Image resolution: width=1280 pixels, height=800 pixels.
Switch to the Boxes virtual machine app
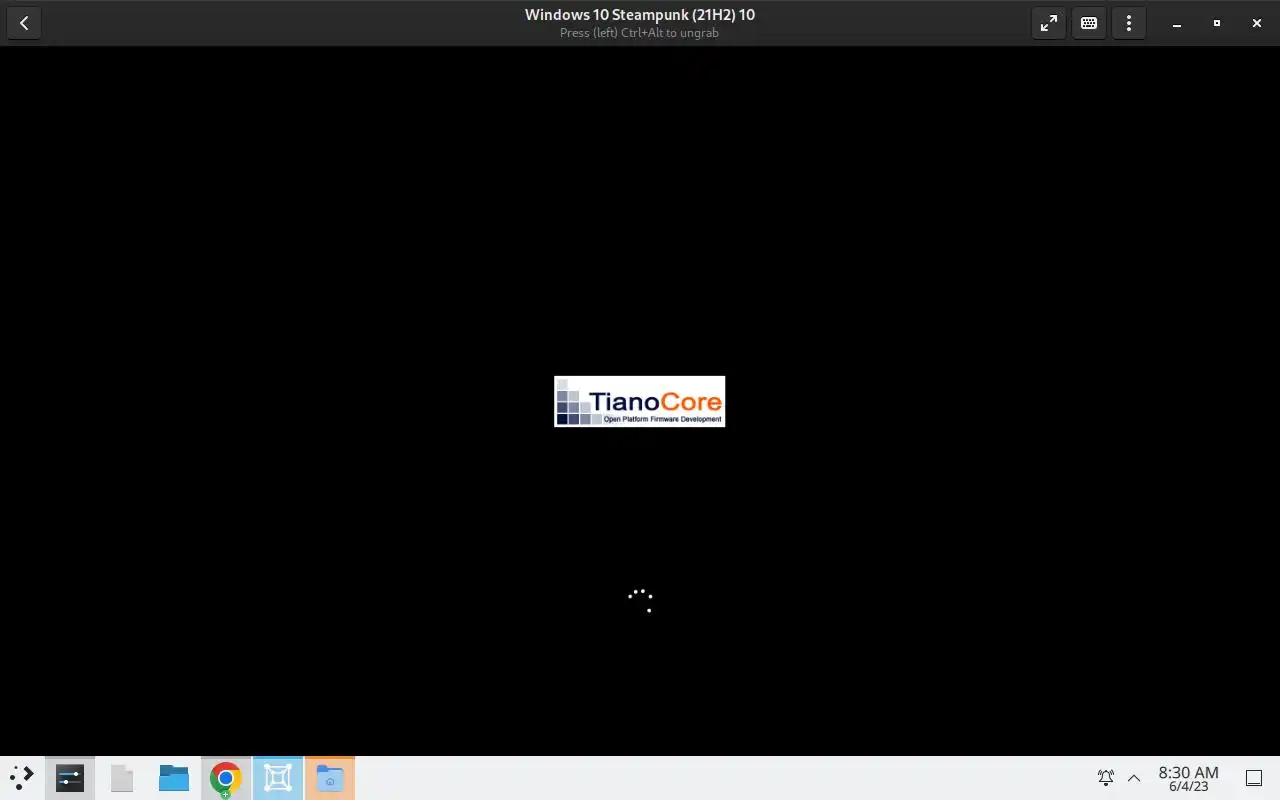(x=278, y=778)
